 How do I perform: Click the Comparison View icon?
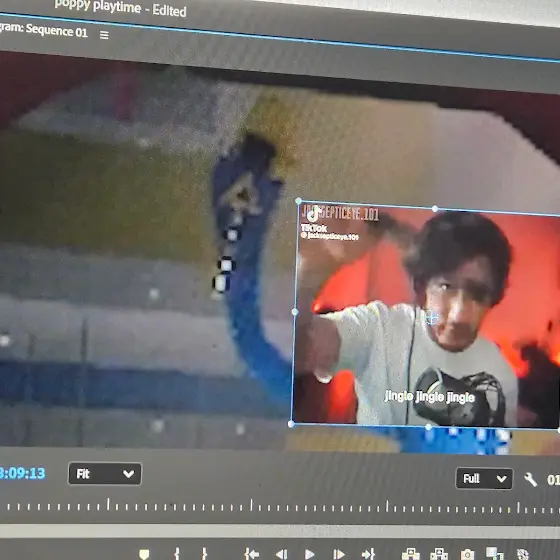point(495,554)
